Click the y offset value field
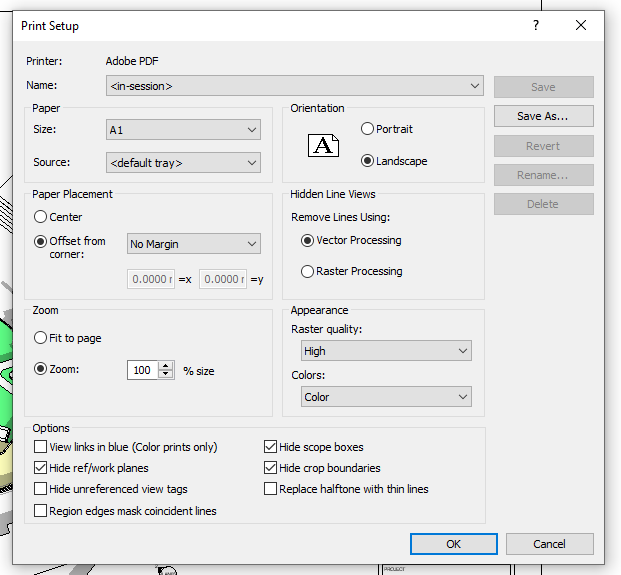Screen dimensions: 621x575 point(223,279)
